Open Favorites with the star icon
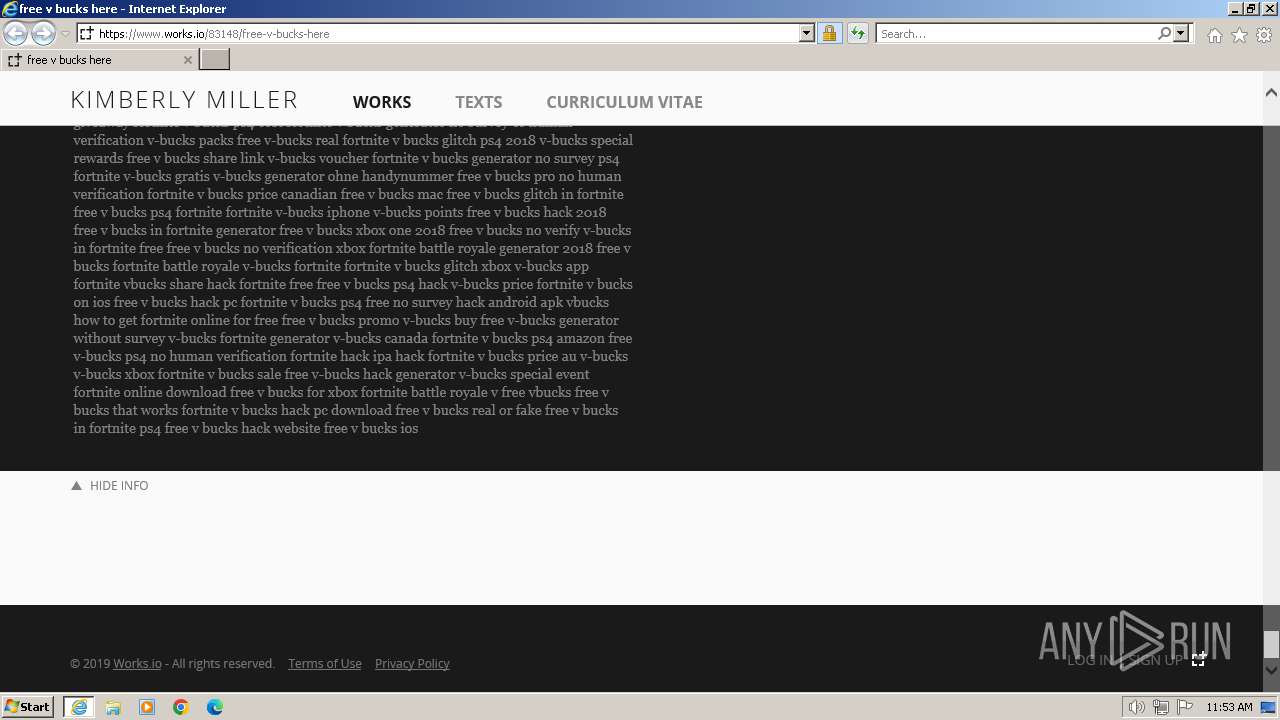 click(x=1239, y=35)
